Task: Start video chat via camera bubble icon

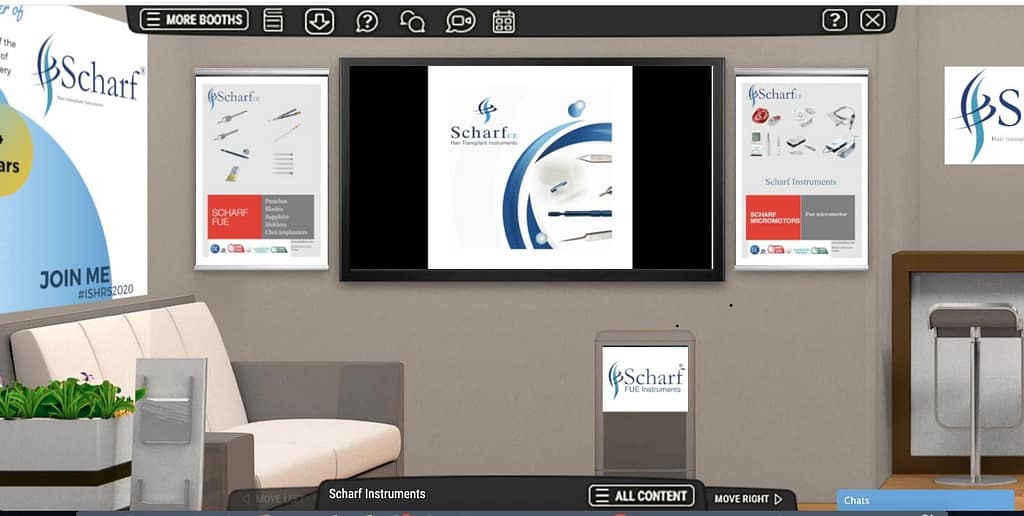Action: tap(460, 20)
